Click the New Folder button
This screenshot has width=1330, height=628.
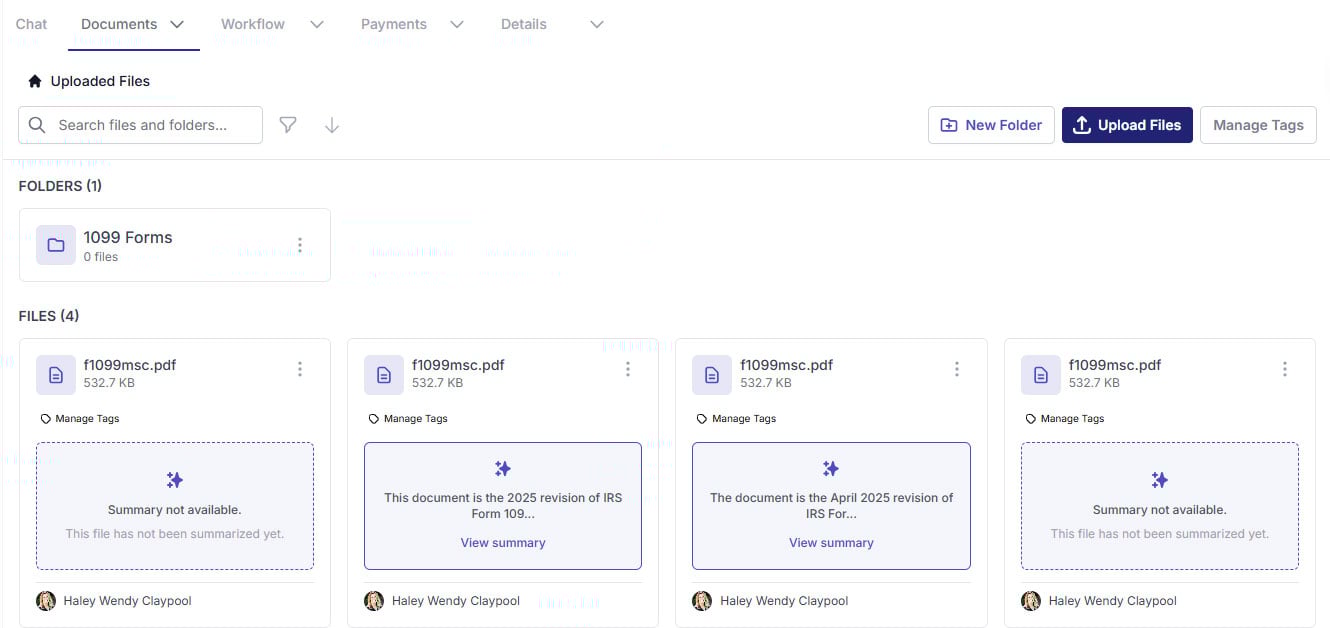(x=991, y=125)
